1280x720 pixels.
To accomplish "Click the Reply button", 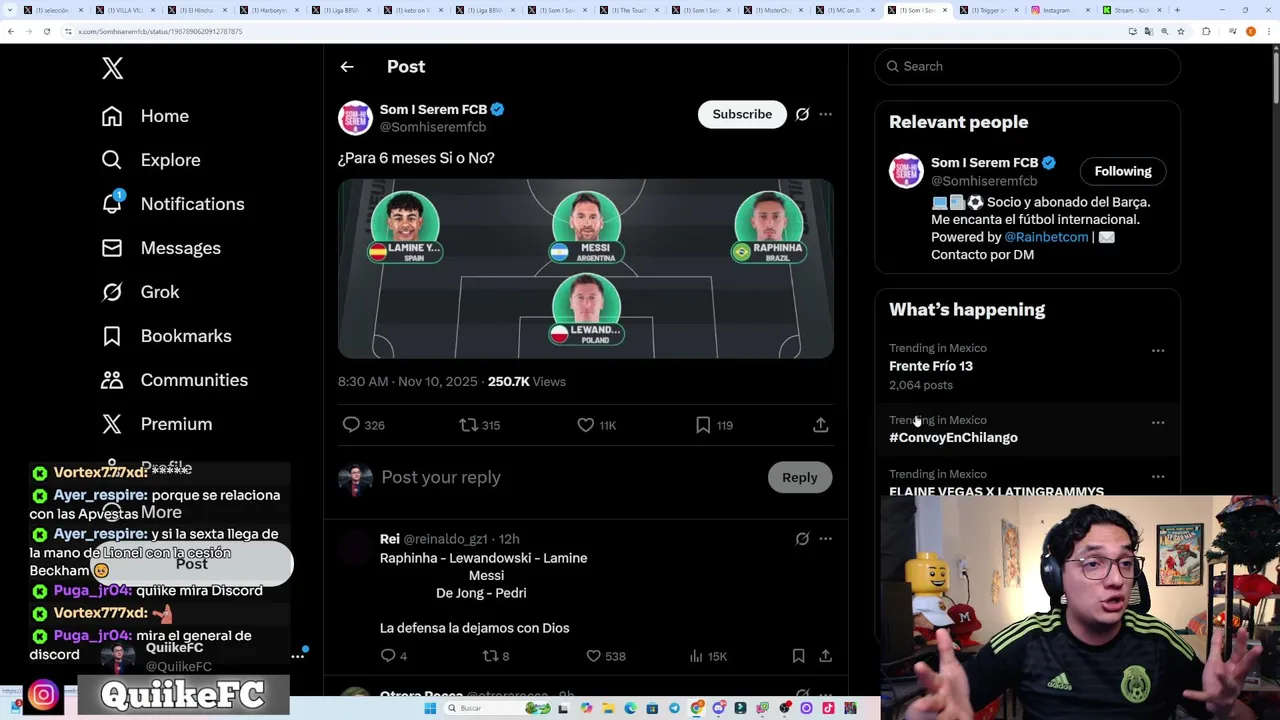I will 799,477.
